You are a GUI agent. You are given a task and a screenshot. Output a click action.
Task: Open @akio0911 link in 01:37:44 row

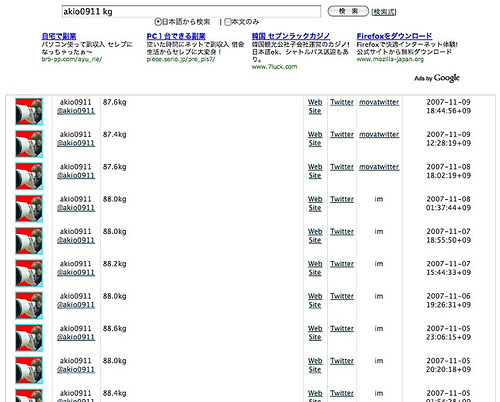click(76, 208)
